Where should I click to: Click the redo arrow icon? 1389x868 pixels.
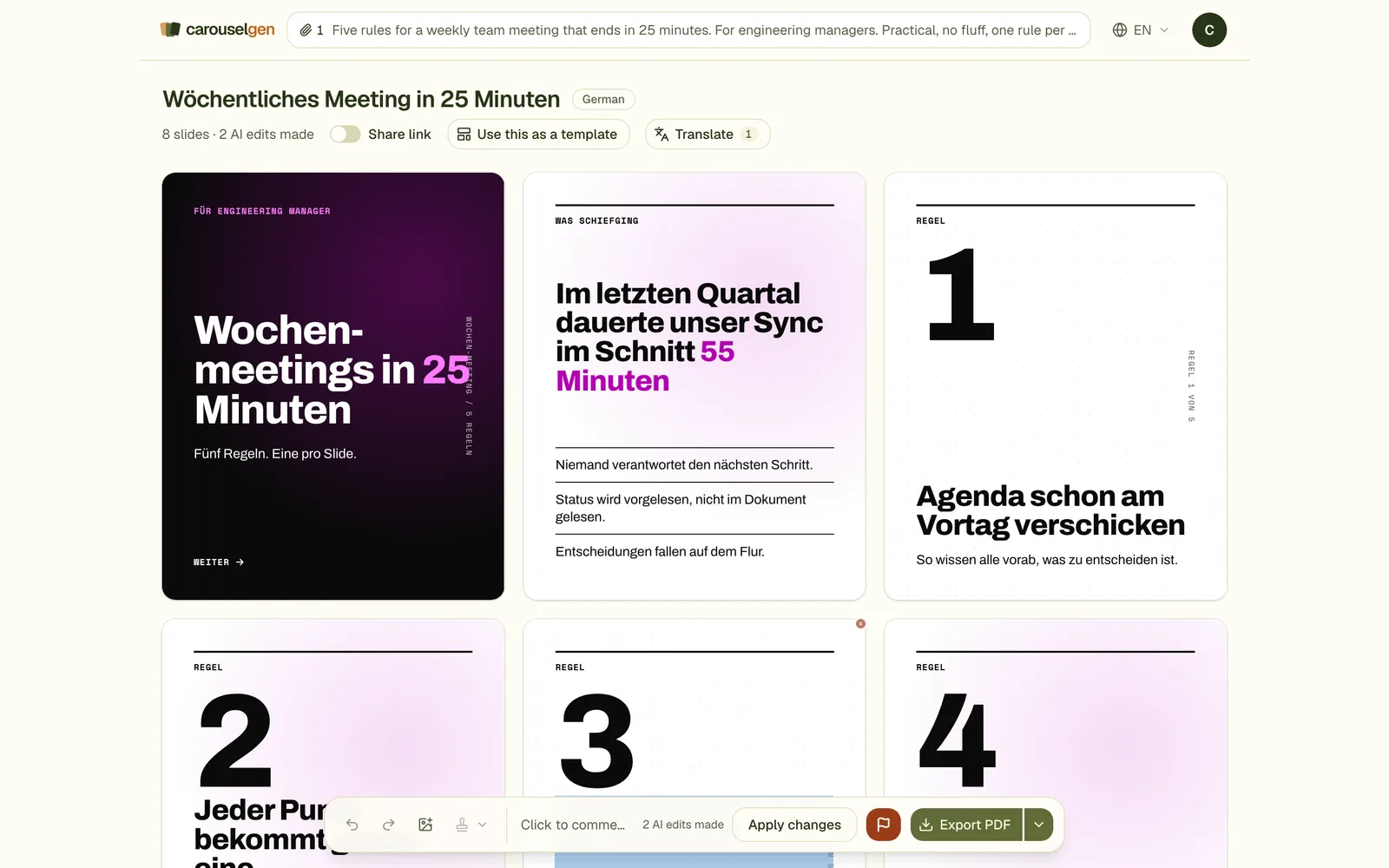389,825
